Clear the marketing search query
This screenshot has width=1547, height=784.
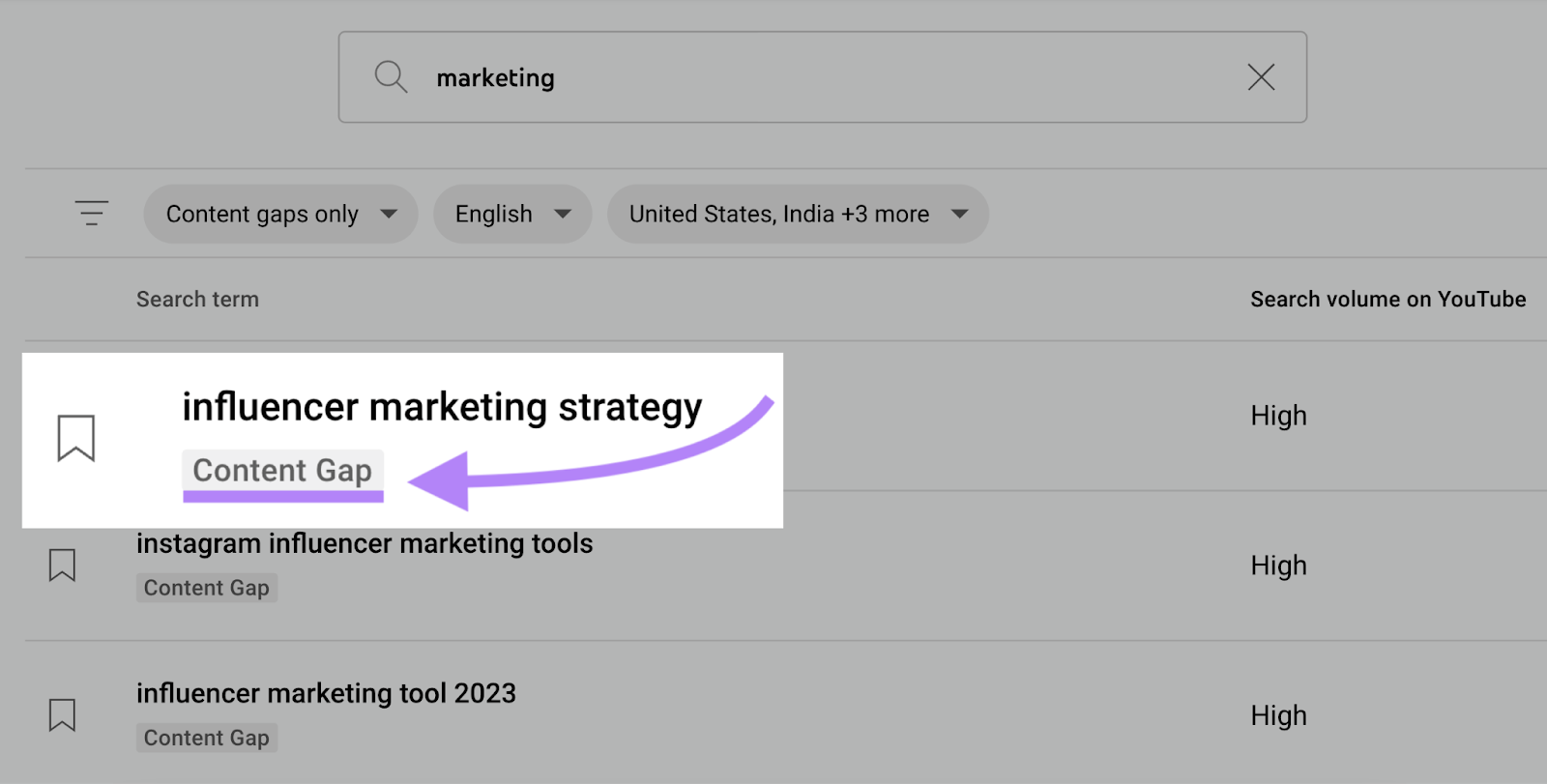coord(1261,77)
